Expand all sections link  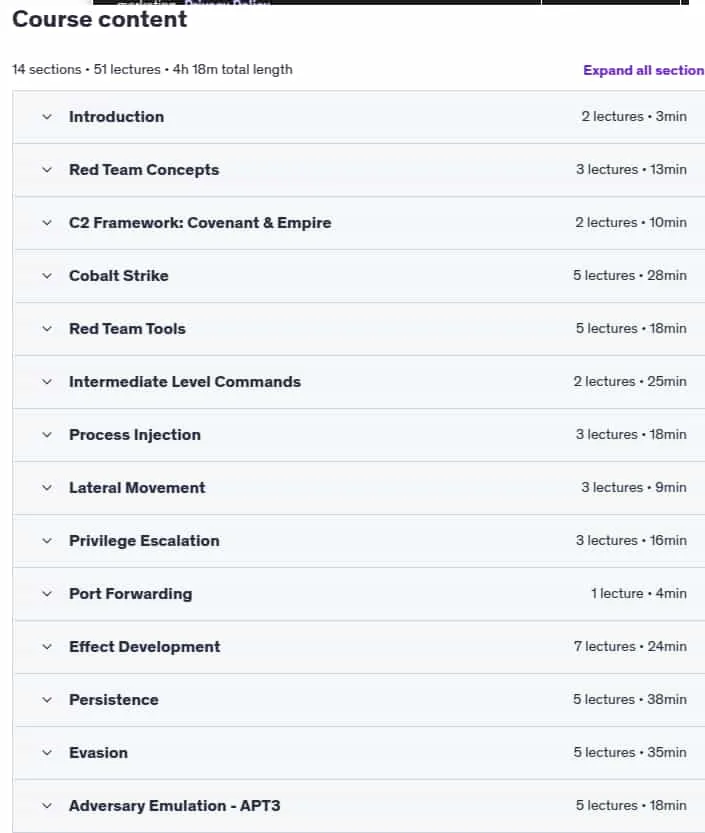click(643, 70)
